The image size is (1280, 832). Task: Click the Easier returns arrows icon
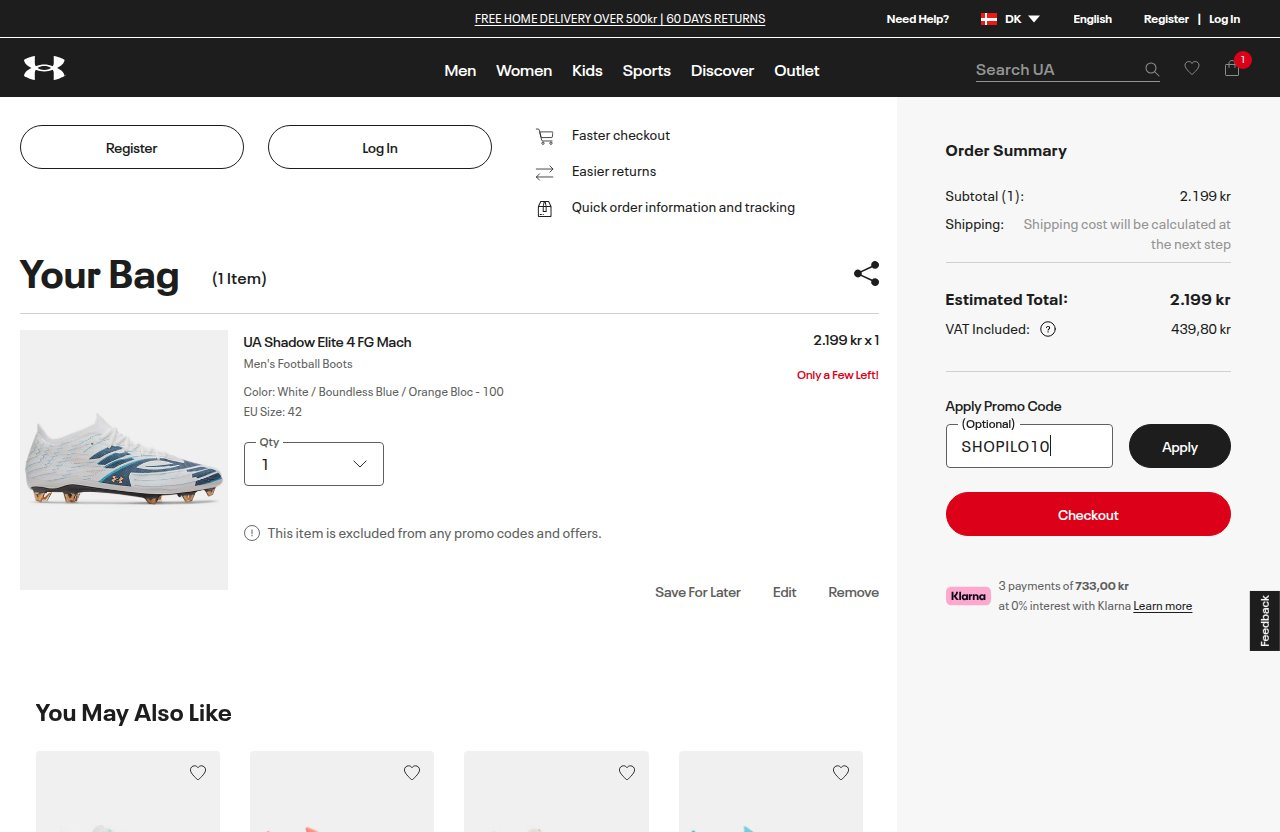tap(545, 172)
